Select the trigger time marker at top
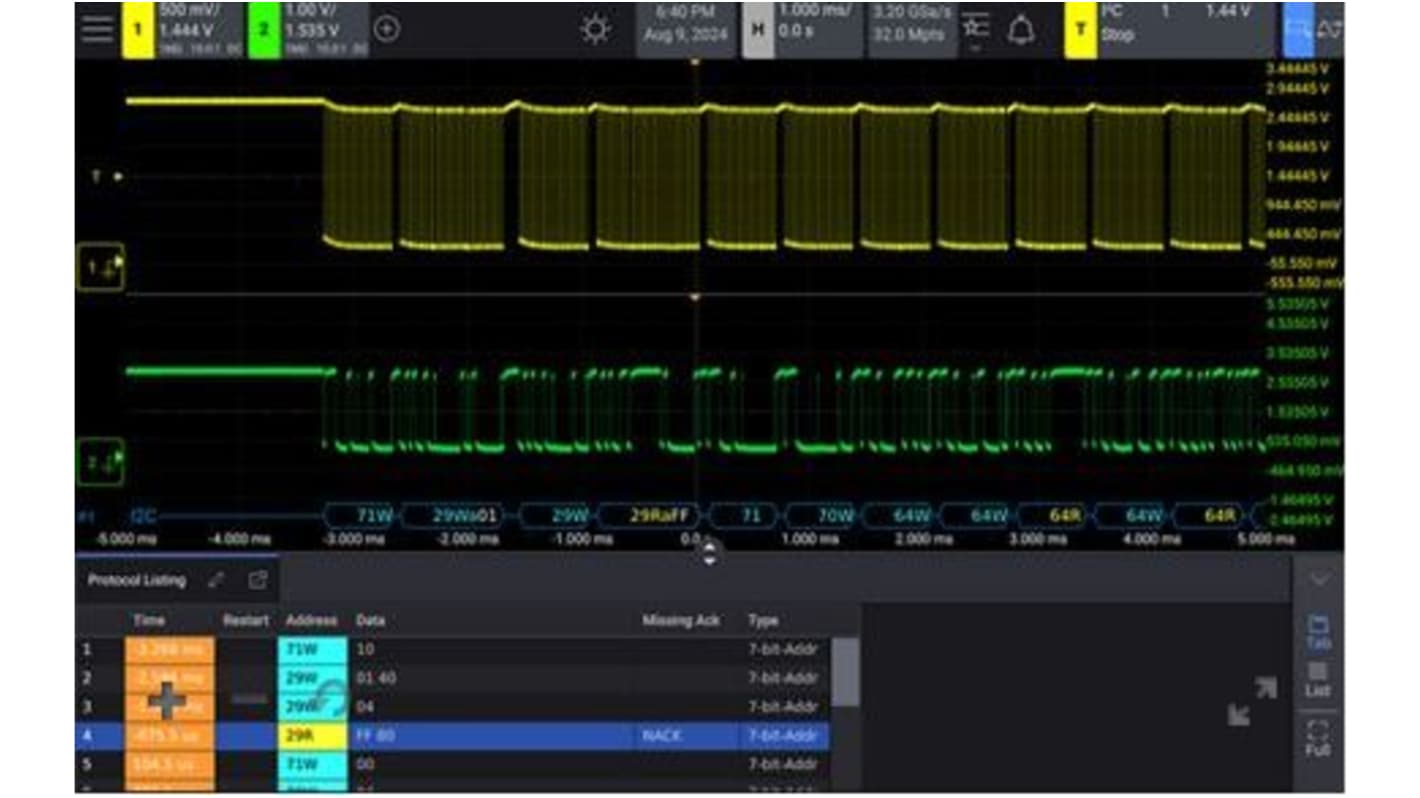Viewport: 1420px width, 798px height. 696,62
